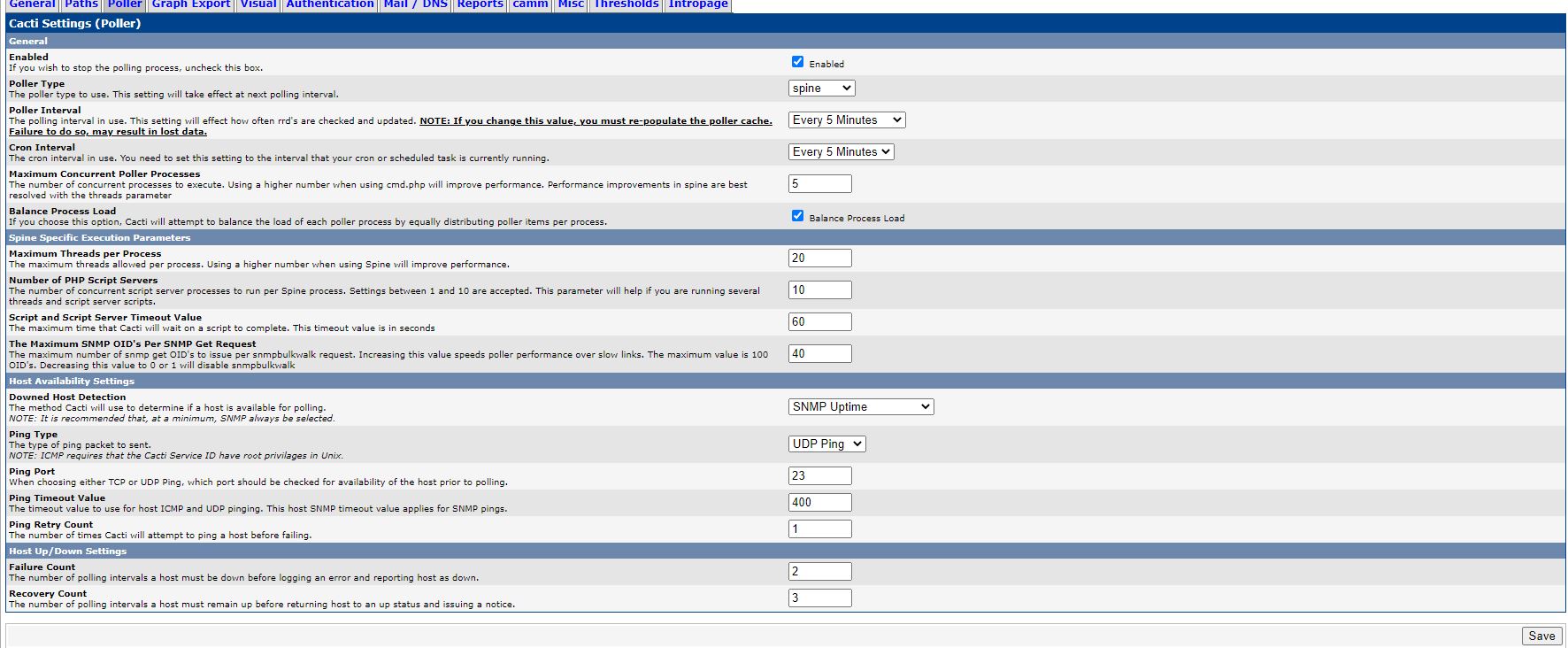The width and height of the screenshot is (1568, 648).
Task: Click the Save button
Action: 1541,636
